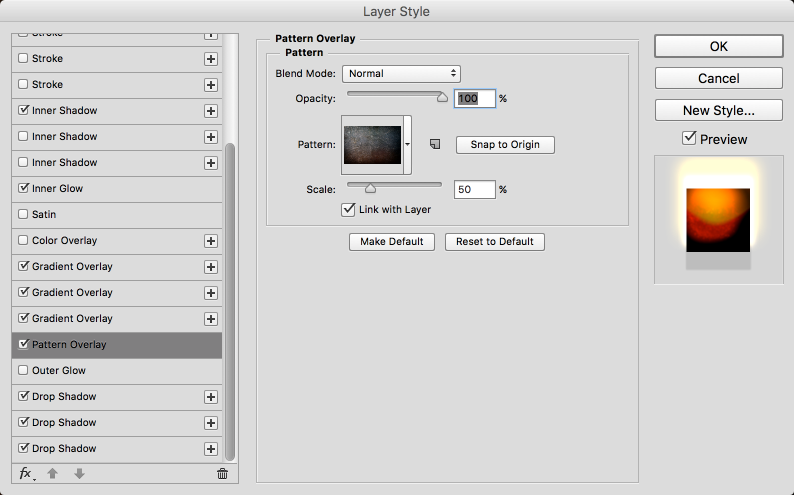Click the plus icon beside Color Overlay
The image size is (794, 495).
pos(211,241)
